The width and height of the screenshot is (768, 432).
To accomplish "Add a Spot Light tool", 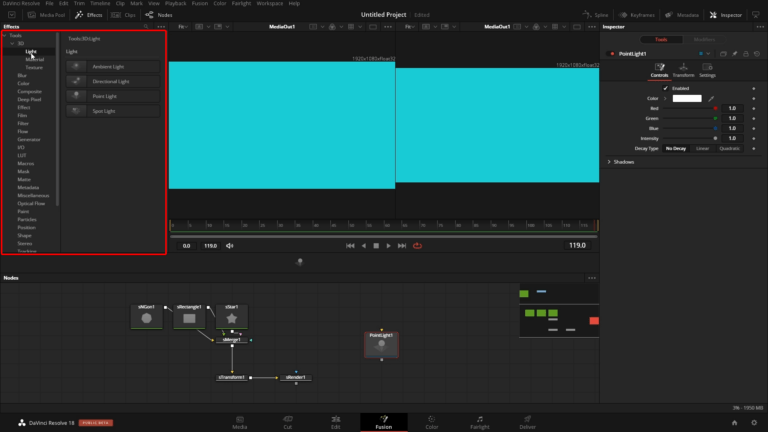I will tap(113, 111).
